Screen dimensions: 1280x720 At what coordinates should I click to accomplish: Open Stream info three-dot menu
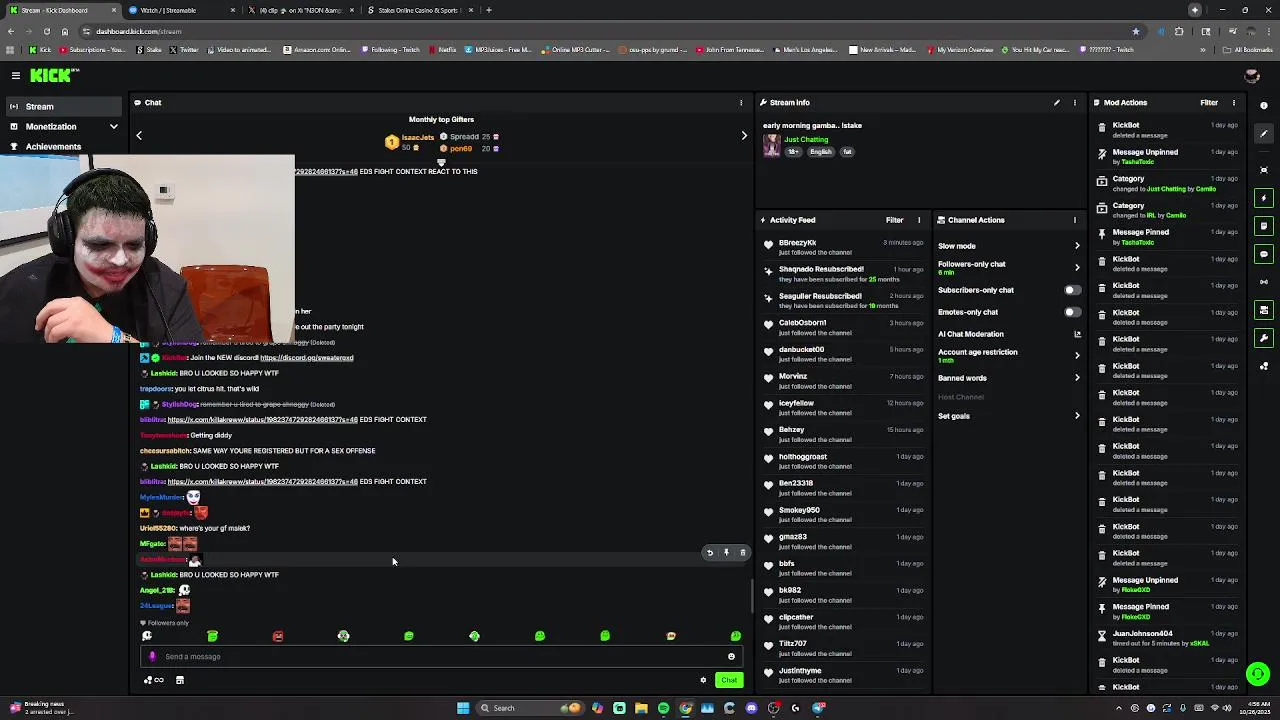point(1075,102)
